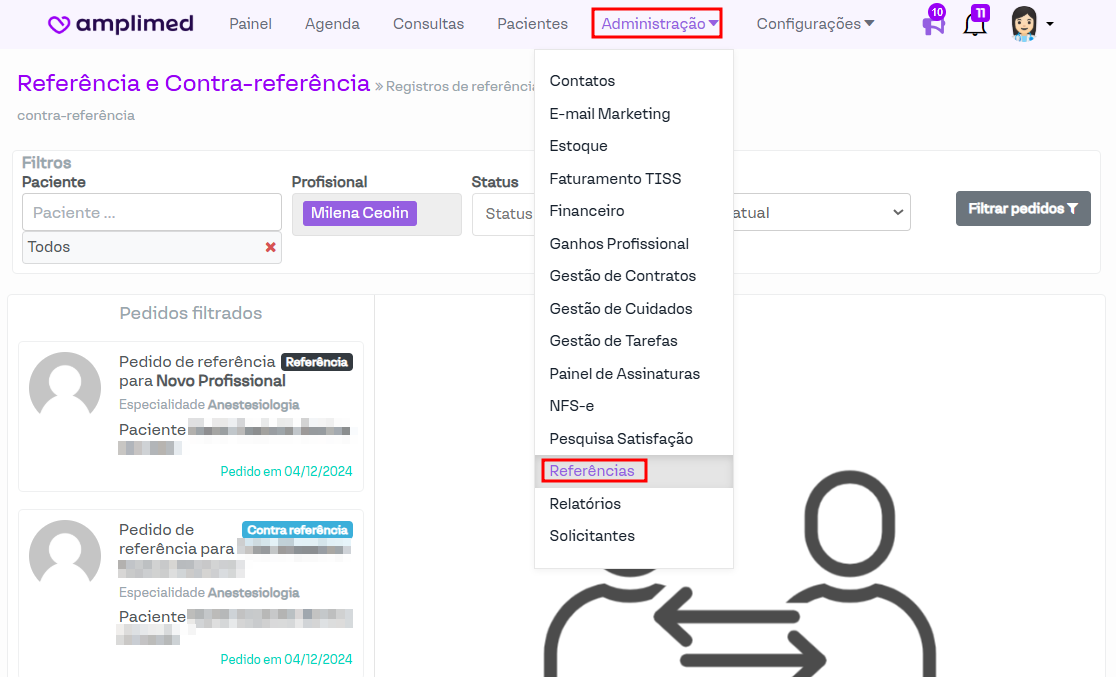The height and width of the screenshot is (677, 1116).
Task: Expand the Administração dropdown menu
Action: (x=658, y=24)
